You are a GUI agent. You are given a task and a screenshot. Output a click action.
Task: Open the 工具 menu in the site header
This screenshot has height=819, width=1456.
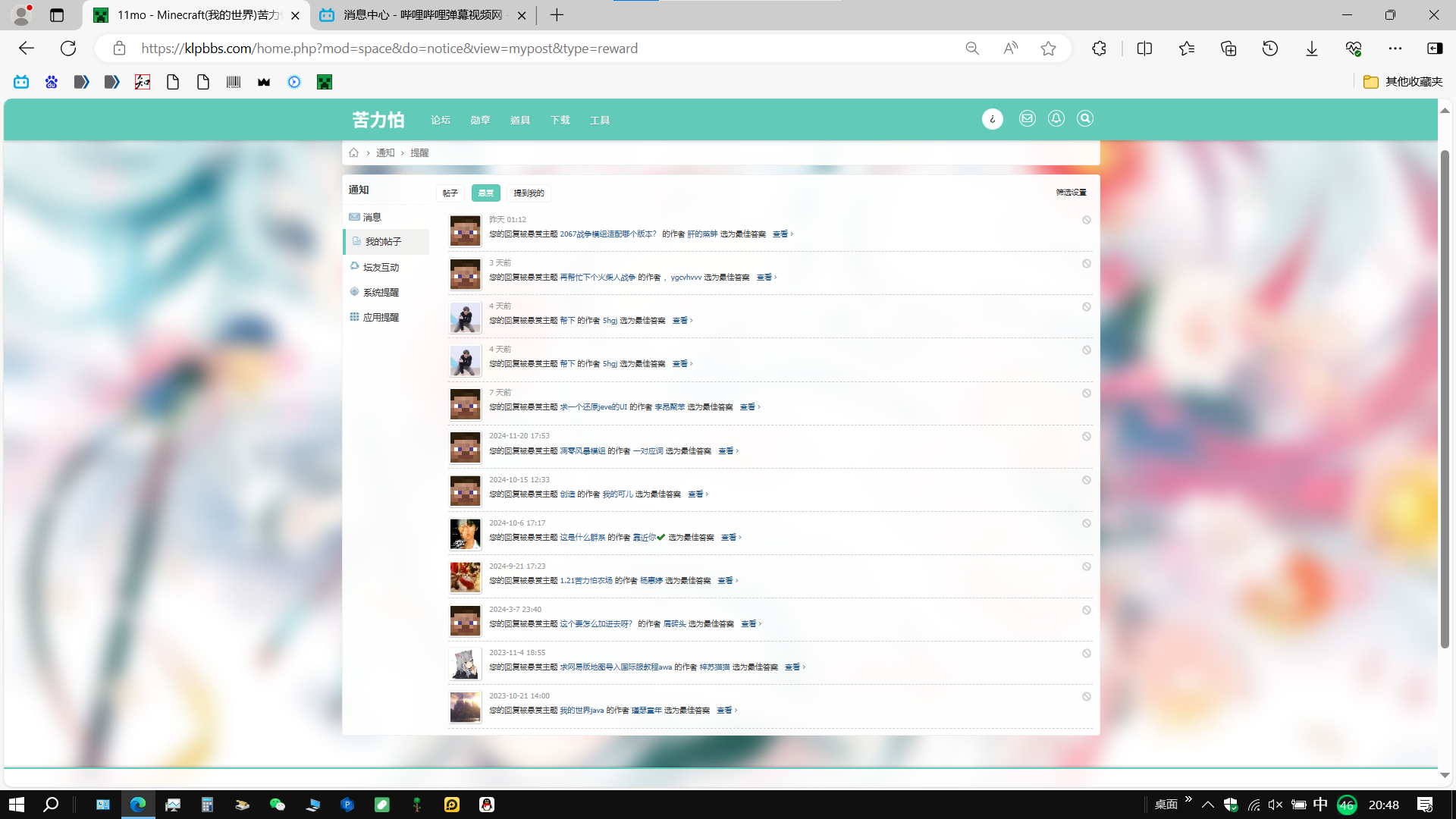click(600, 120)
